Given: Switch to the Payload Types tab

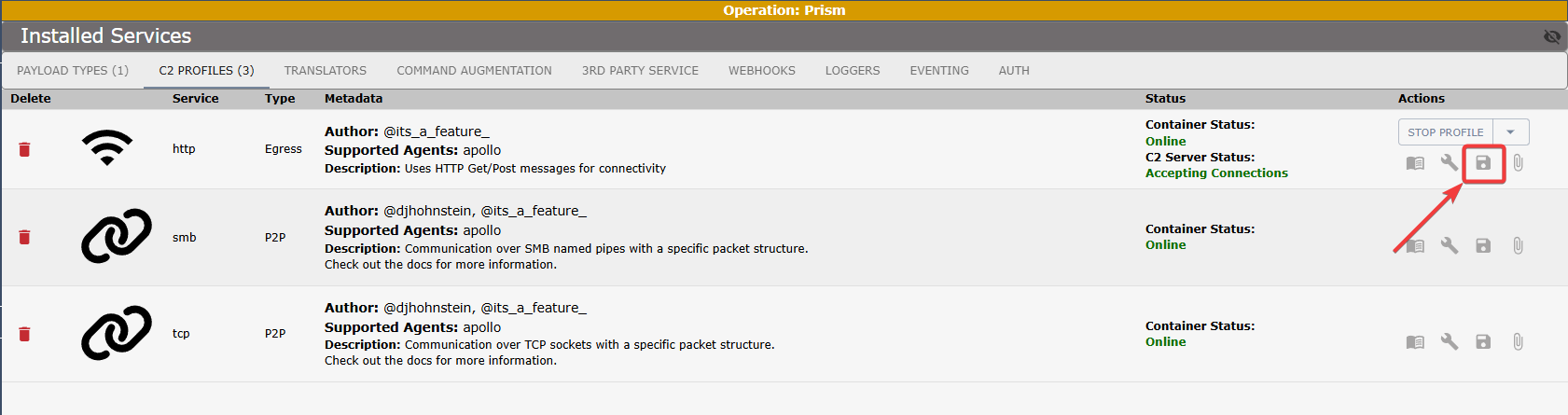Looking at the screenshot, I should [x=73, y=71].
